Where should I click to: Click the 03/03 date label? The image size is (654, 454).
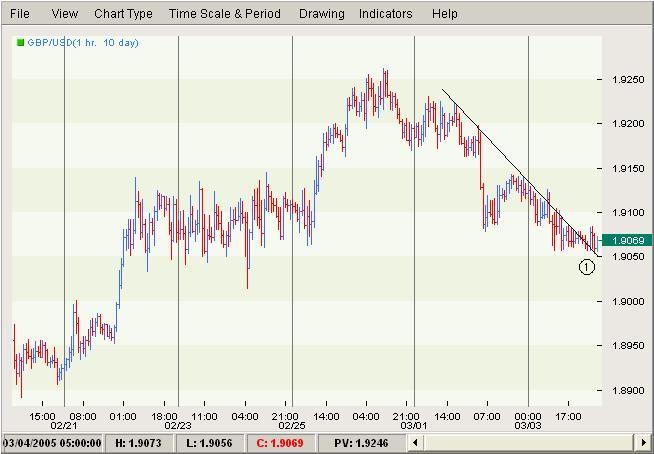pos(527,426)
